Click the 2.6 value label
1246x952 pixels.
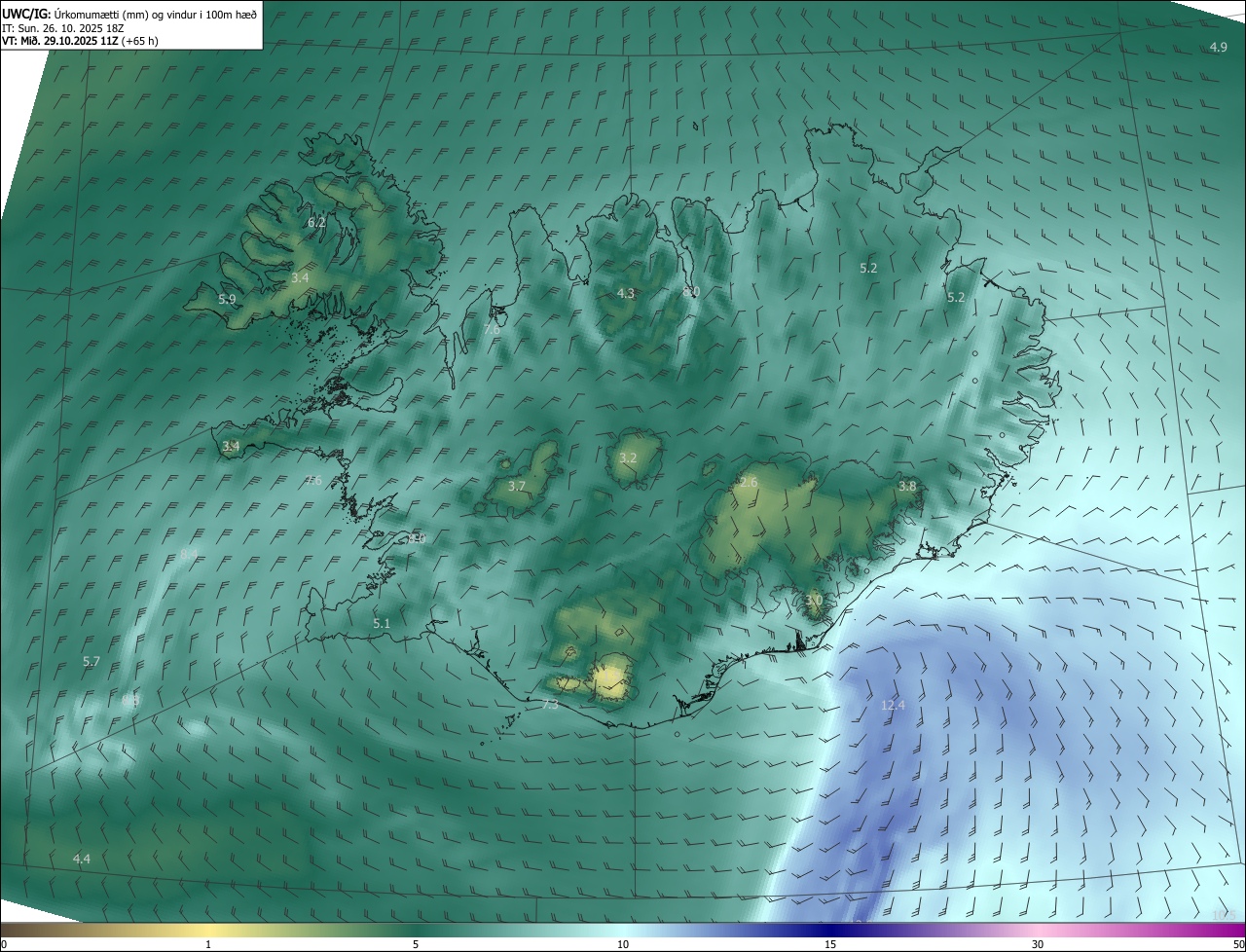(x=749, y=482)
